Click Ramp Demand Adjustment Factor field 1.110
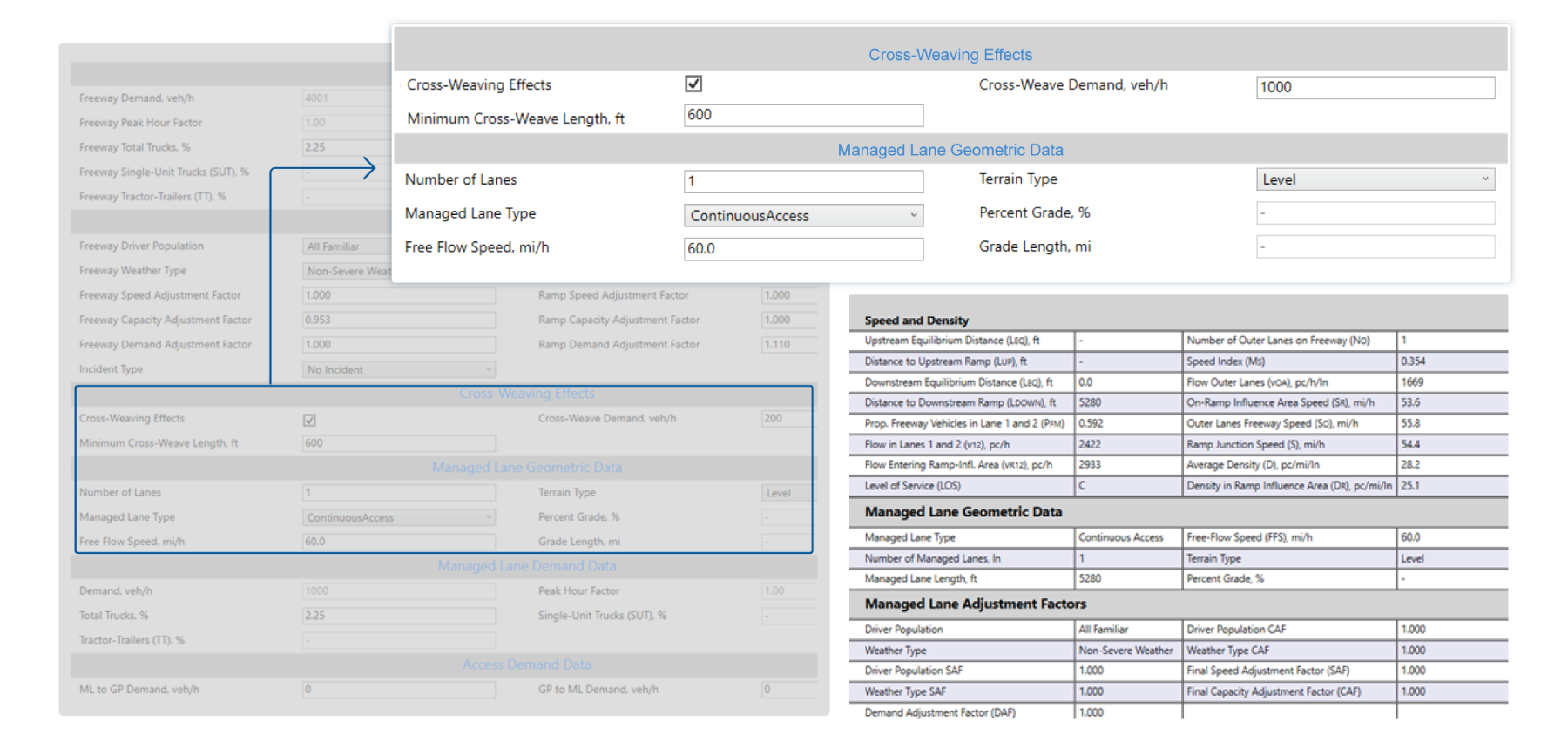The image size is (1568, 735). tap(788, 345)
